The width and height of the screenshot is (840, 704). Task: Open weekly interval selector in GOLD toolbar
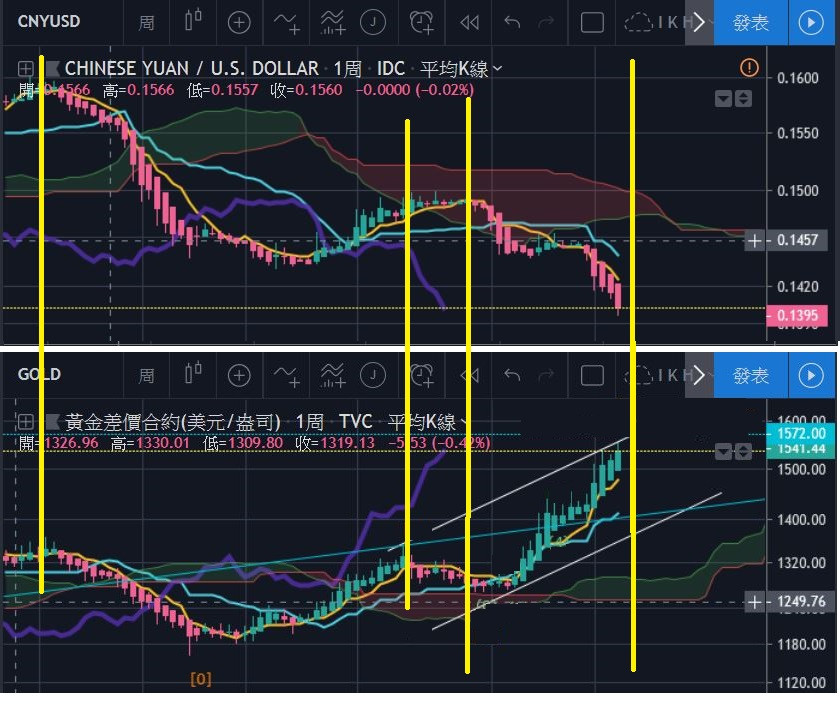coord(146,376)
